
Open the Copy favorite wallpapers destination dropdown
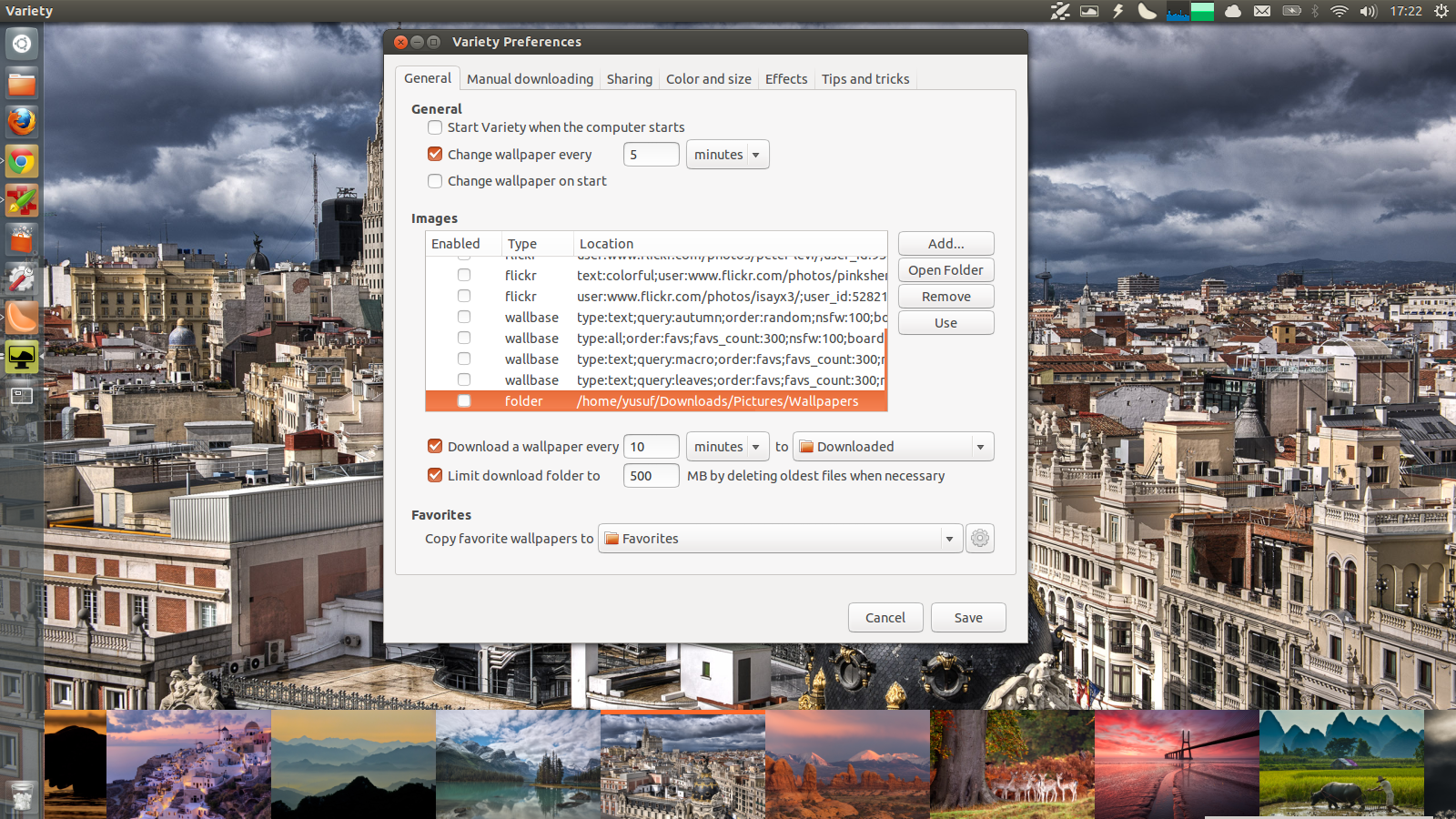(948, 538)
